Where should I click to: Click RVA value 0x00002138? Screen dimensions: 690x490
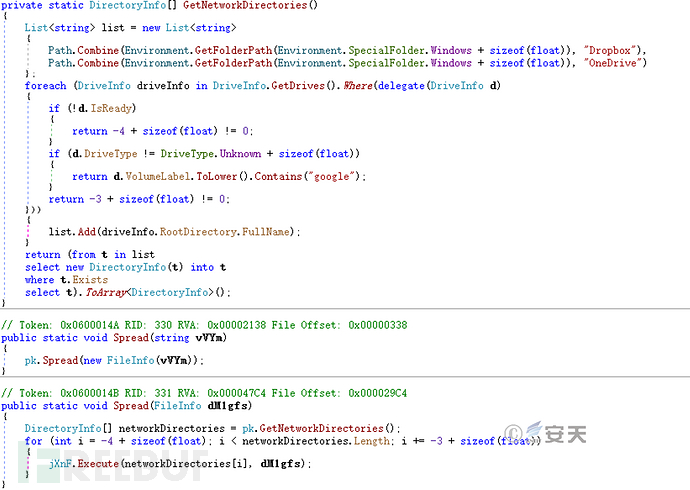(x=237, y=325)
